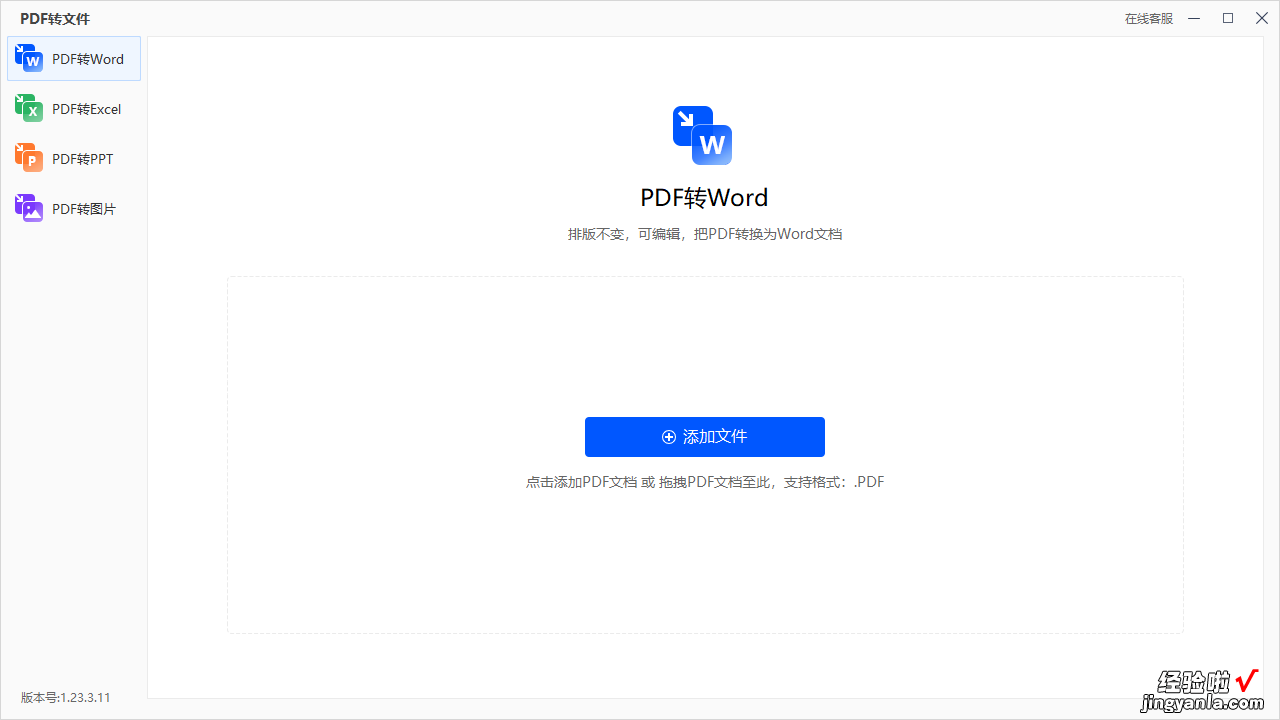This screenshot has height=720, width=1280.
Task: Select the PDF转Word tab label
Action: [88, 59]
